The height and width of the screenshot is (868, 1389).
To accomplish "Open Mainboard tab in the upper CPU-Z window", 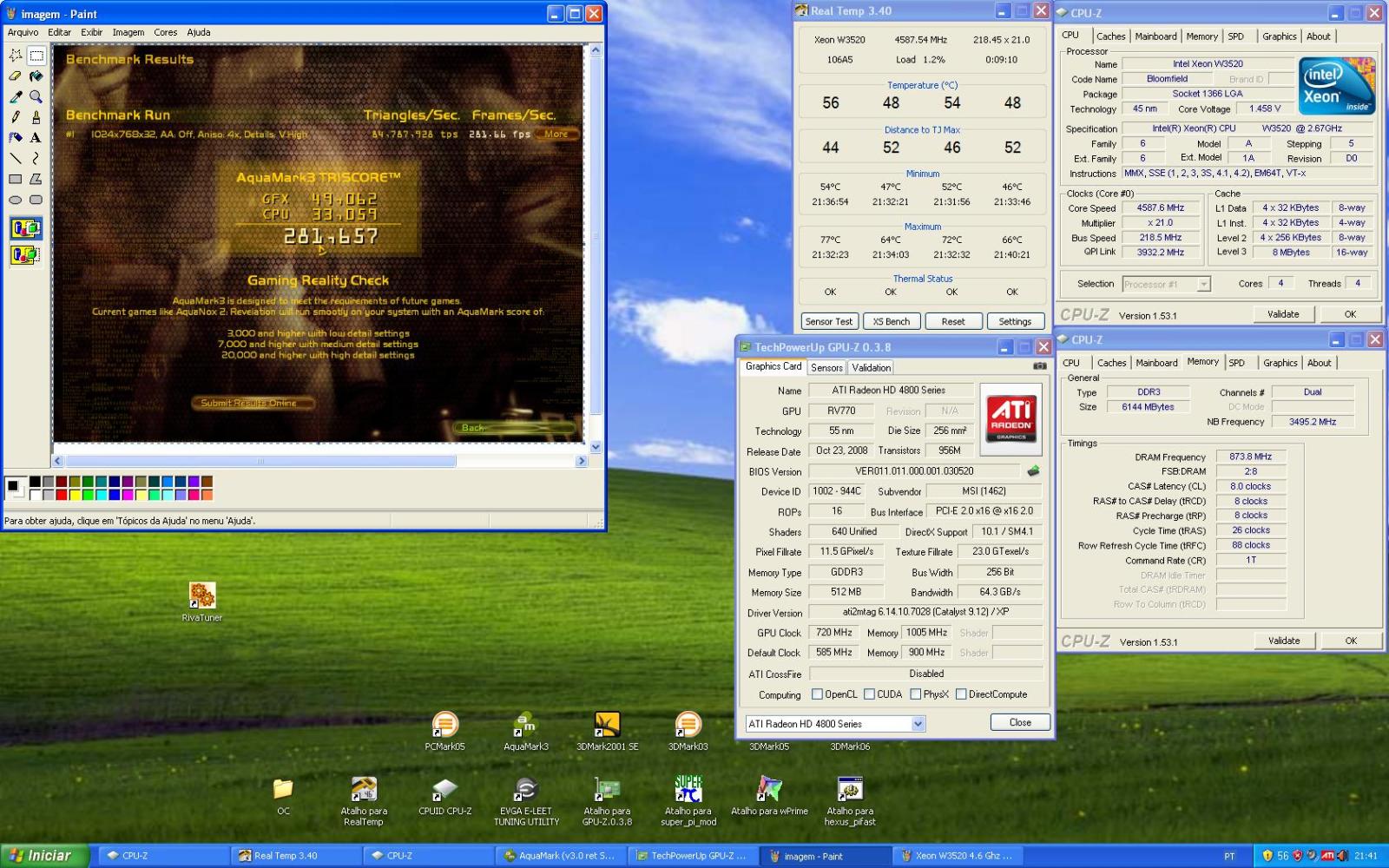I will click(x=1155, y=36).
